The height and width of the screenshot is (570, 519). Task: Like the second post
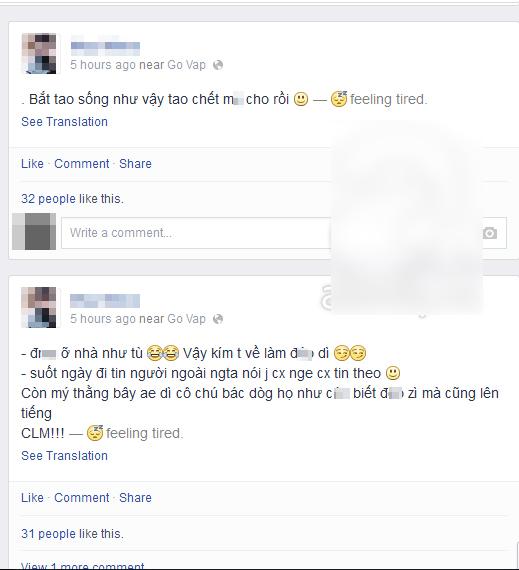pyautogui.click(x=32, y=498)
